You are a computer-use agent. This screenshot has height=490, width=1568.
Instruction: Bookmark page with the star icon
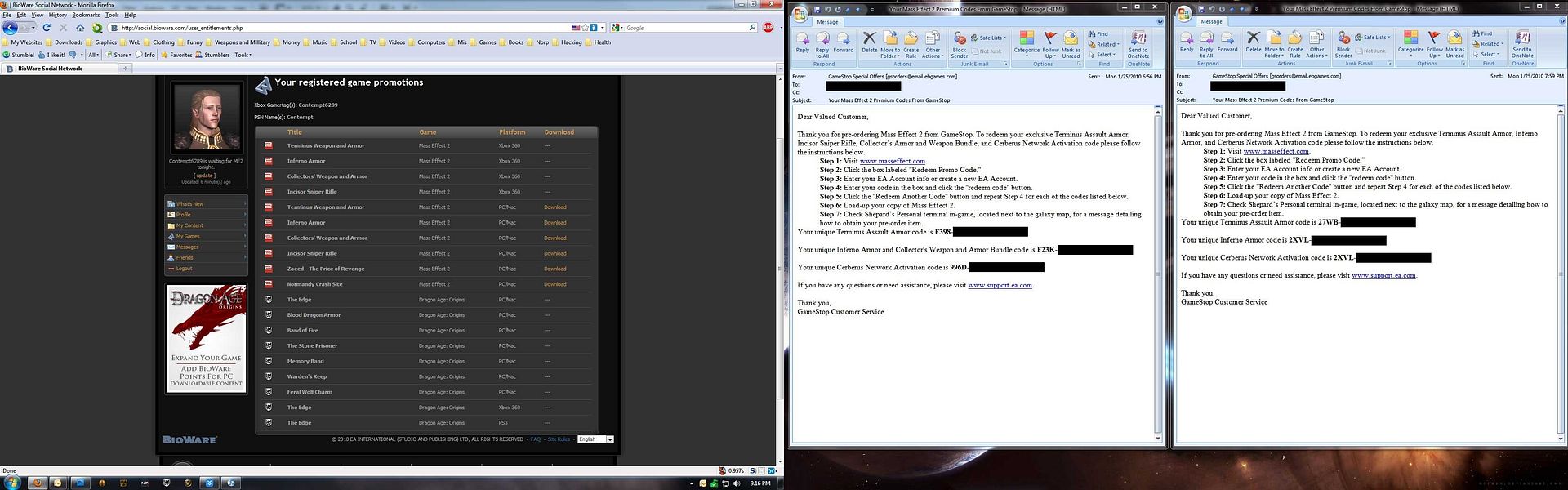click(585, 28)
